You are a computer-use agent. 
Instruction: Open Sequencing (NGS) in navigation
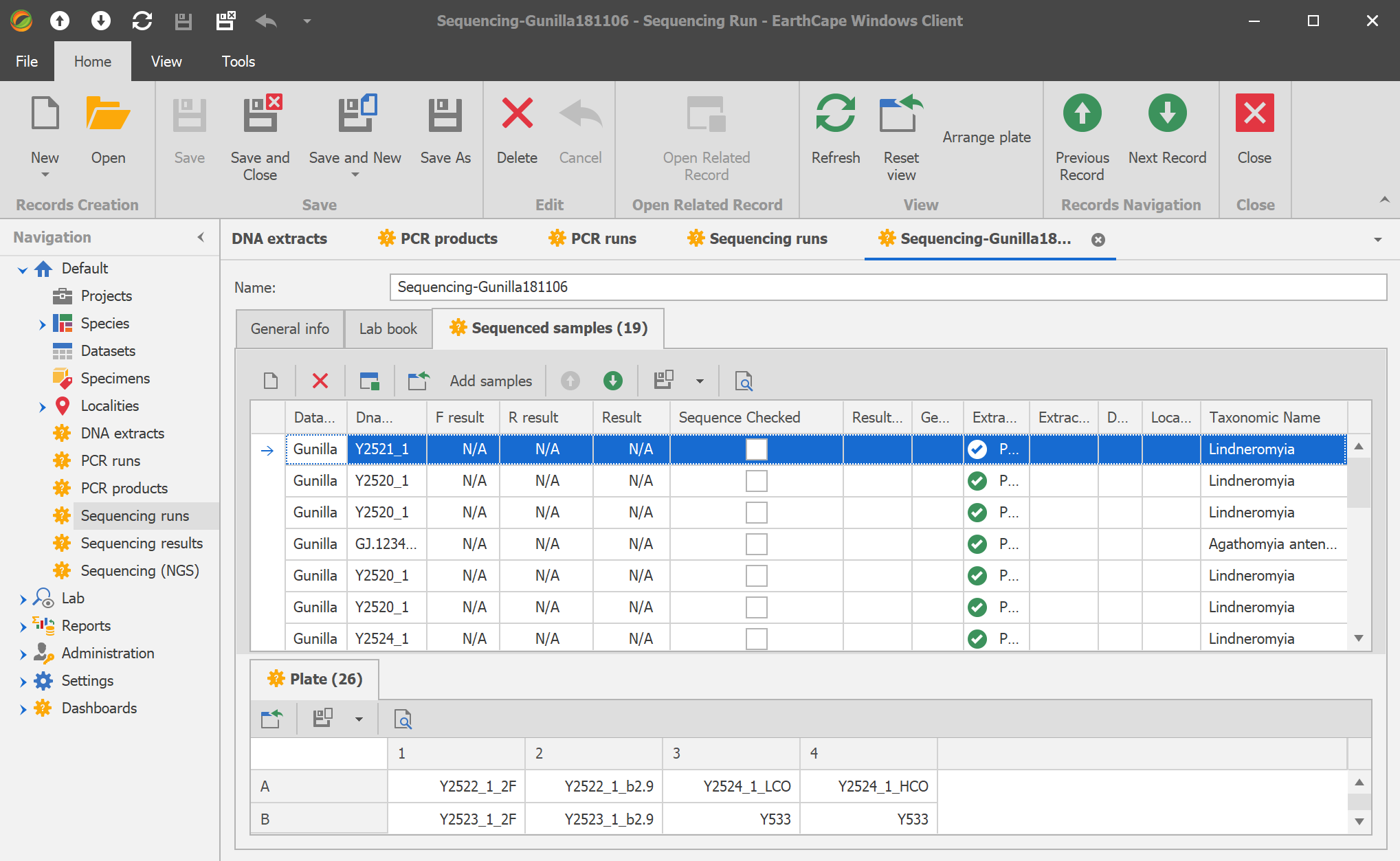pos(140,570)
